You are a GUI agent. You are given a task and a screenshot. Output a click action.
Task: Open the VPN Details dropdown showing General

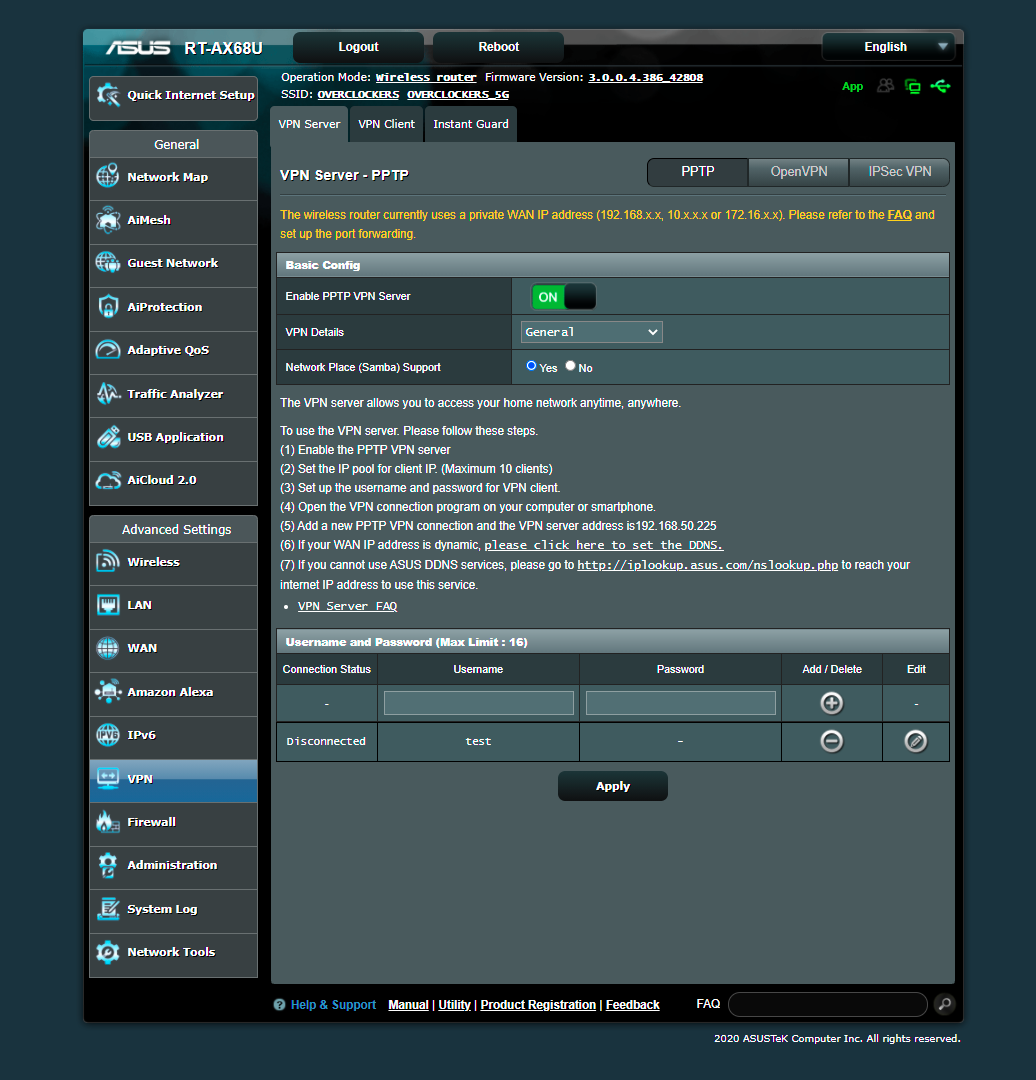pyautogui.click(x=591, y=331)
